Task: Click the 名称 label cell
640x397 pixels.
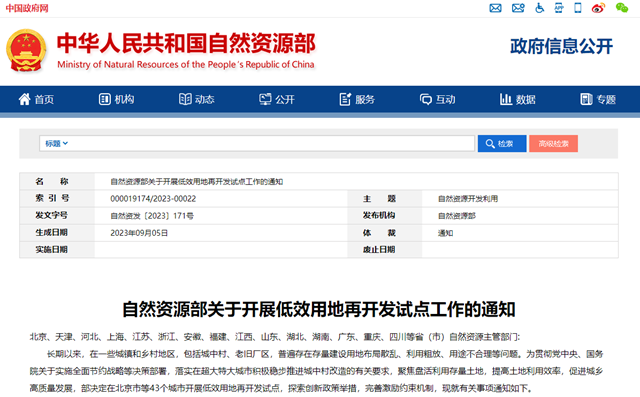Action: [x=57, y=181]
